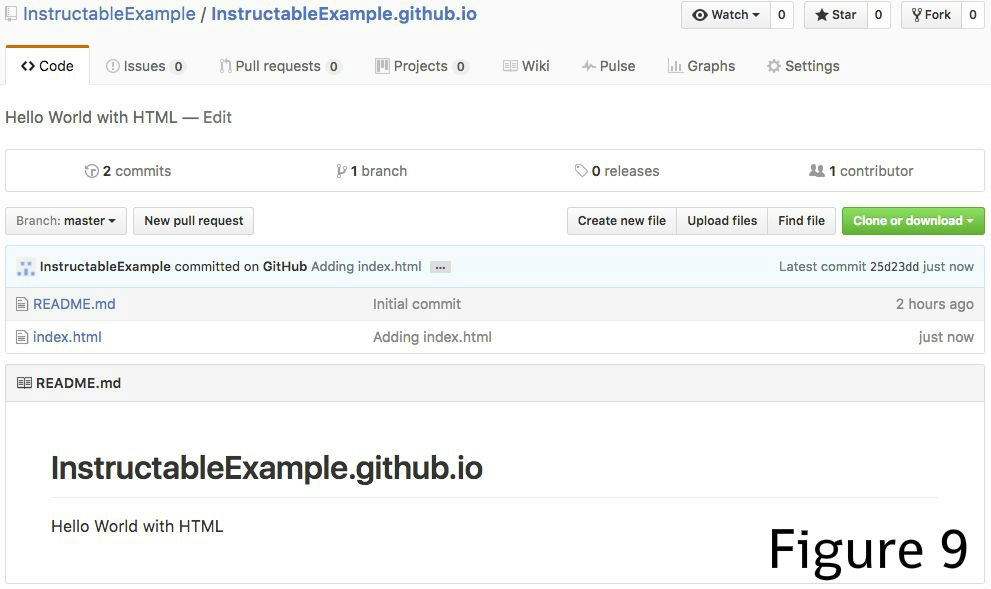Fork the repository

click(x=931, y=15)
